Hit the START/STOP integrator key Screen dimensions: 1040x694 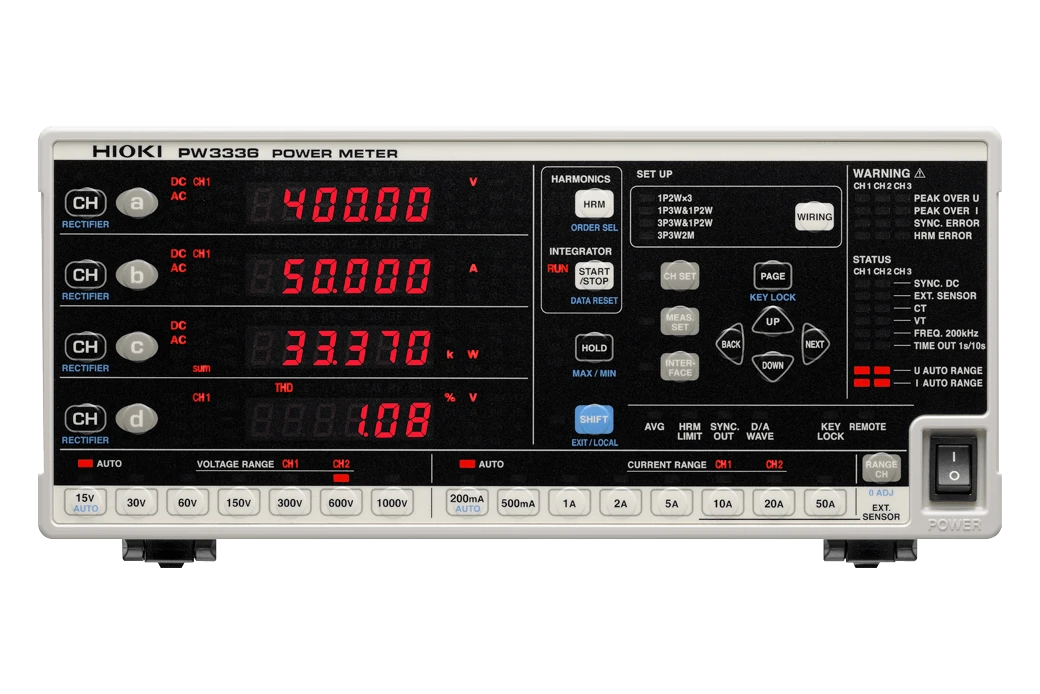click(594, 276)
